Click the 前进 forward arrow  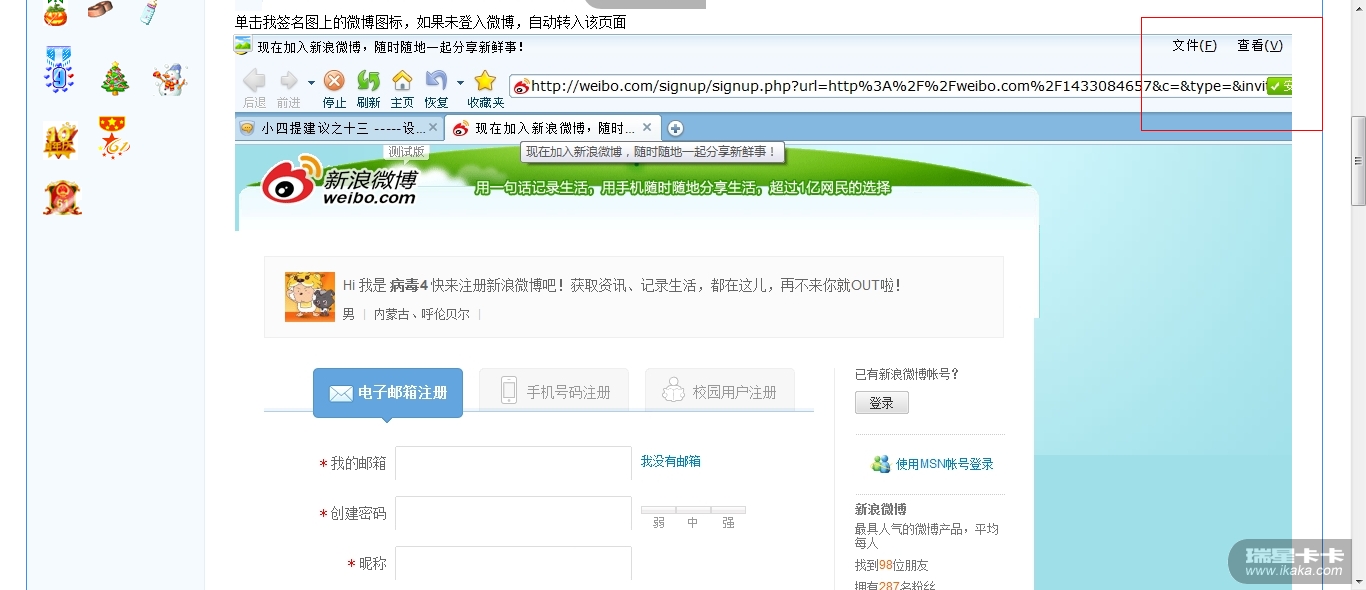(x=289, y=81)
